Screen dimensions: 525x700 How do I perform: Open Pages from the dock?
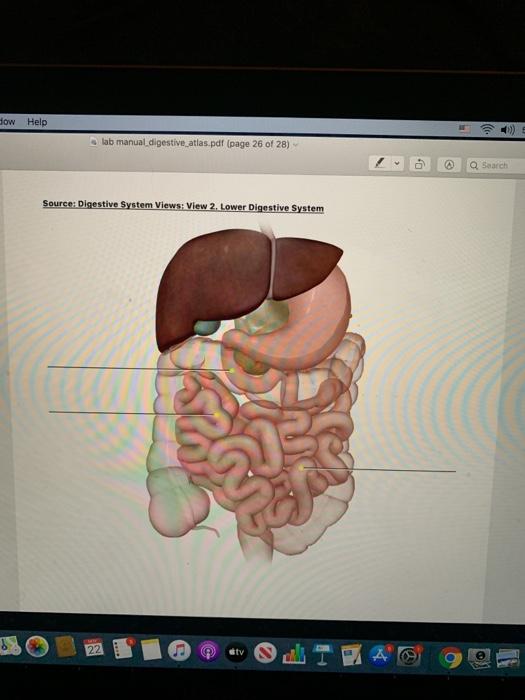(x=351, y=655)
